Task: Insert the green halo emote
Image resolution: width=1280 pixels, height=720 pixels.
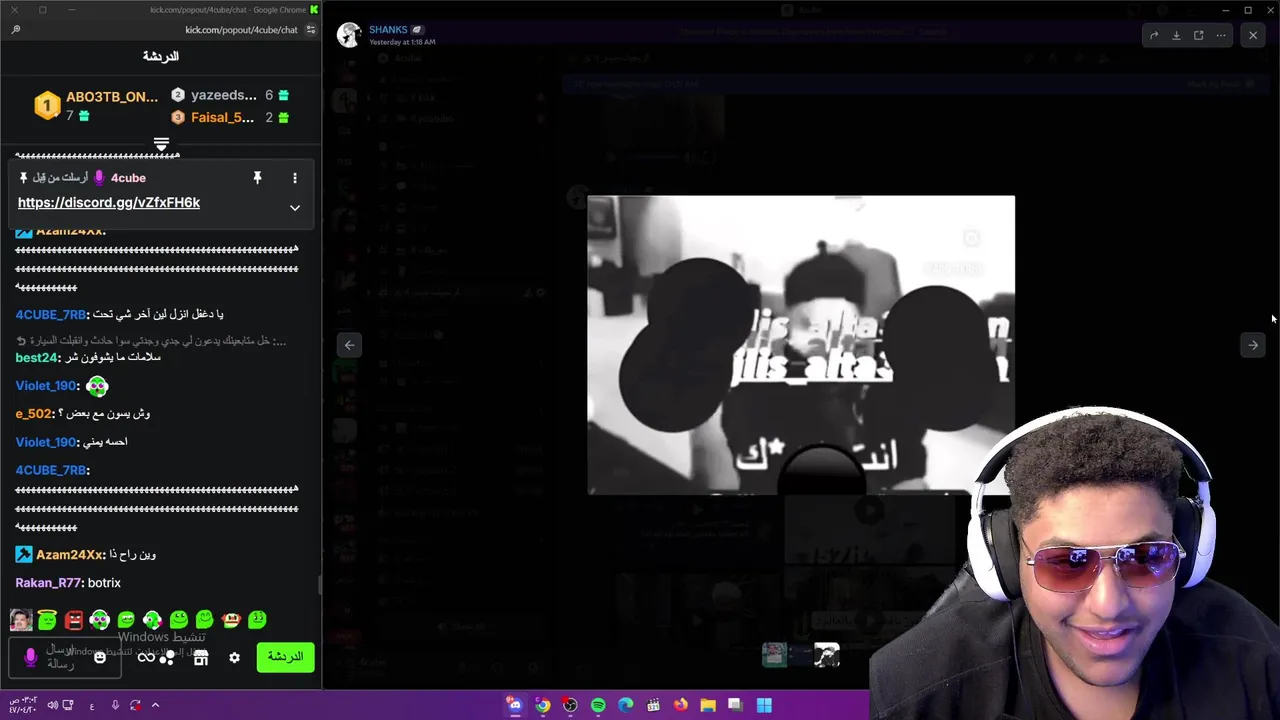Action: [x=47, y=620]
